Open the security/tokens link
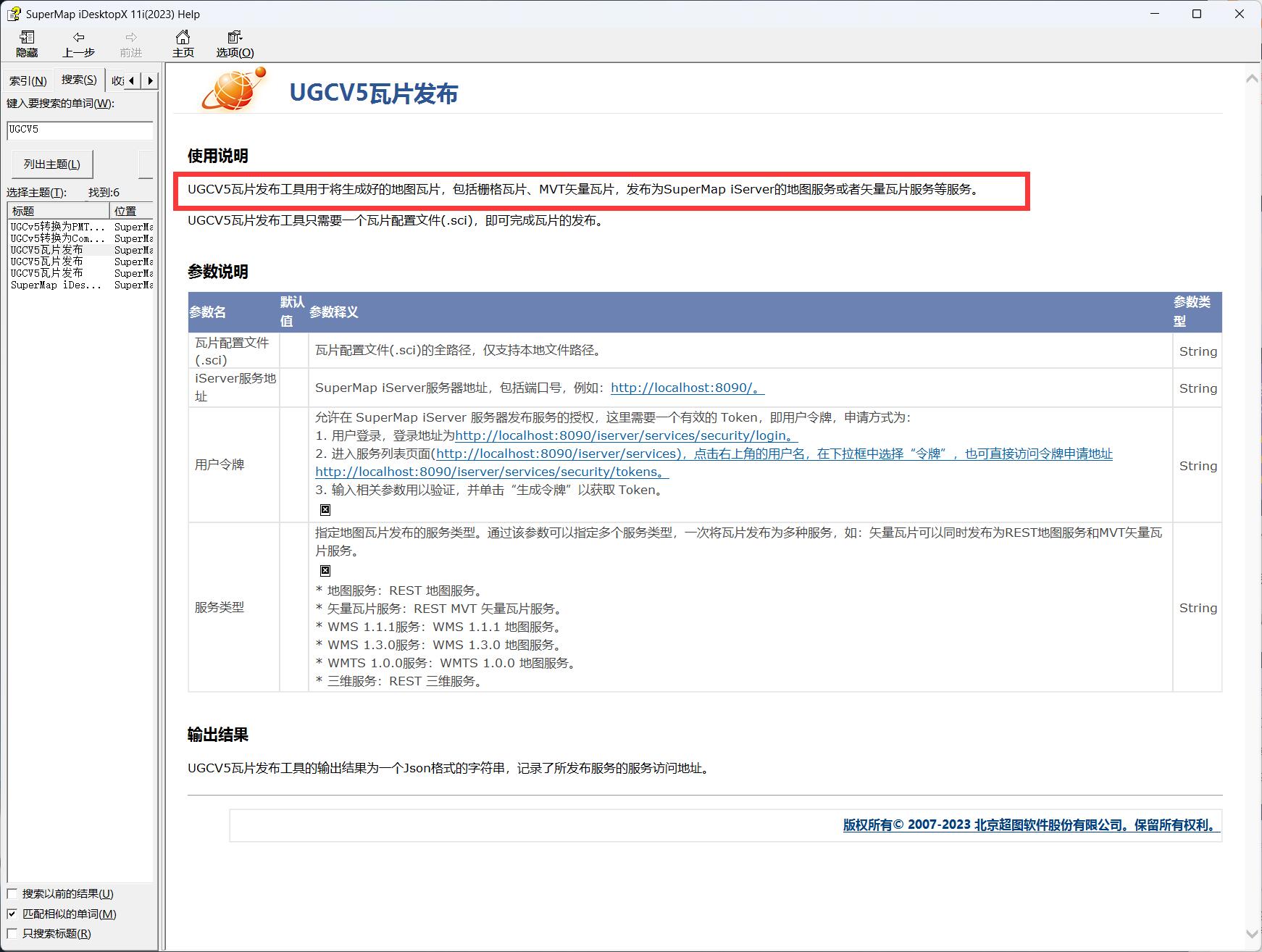This screenshot has height=952, width=1262. coord(492,472)
